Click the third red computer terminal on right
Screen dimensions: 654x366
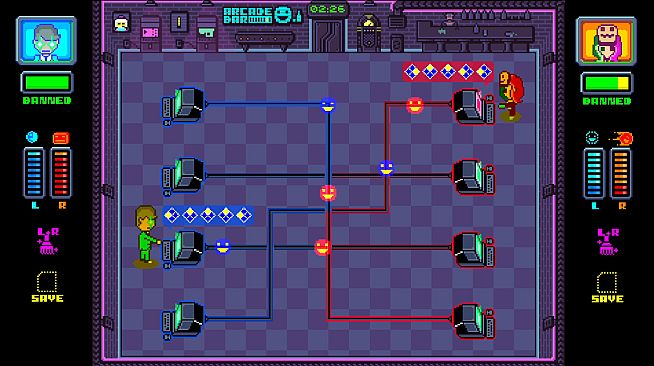(x=473, y=249)
